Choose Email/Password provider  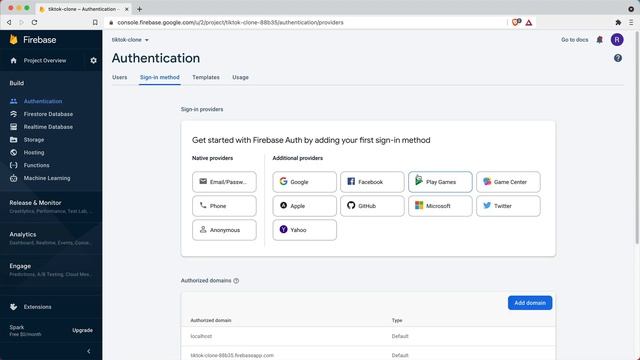[224, 182]
